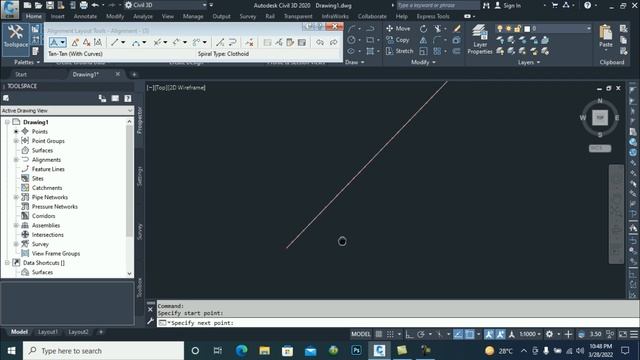Click the command line input field
This screenshot has height=360, width=640.
tap(398, 323)
